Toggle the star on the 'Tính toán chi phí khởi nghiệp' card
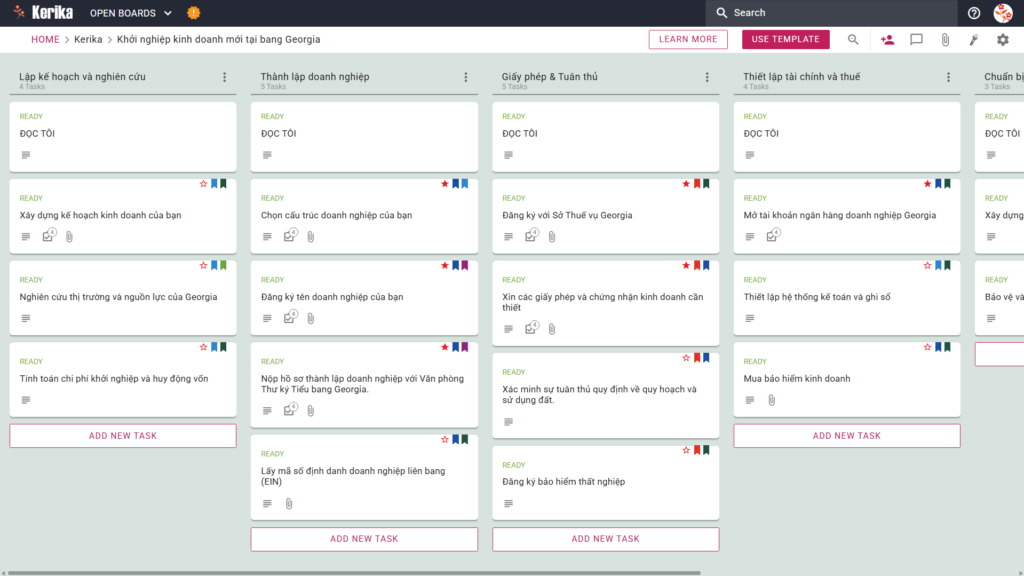1024x576 pixels. pyautogui.click(x=203, y=347)
